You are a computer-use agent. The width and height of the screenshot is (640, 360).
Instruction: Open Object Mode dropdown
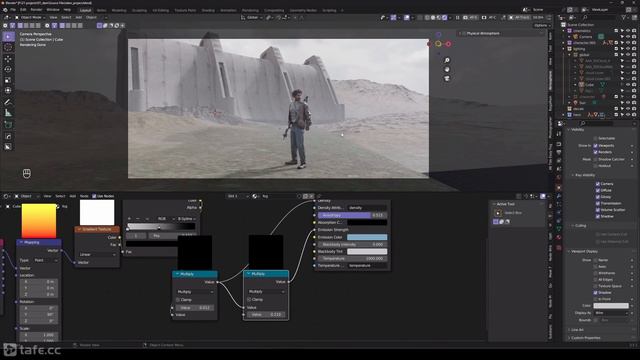(x=30, y=18)
